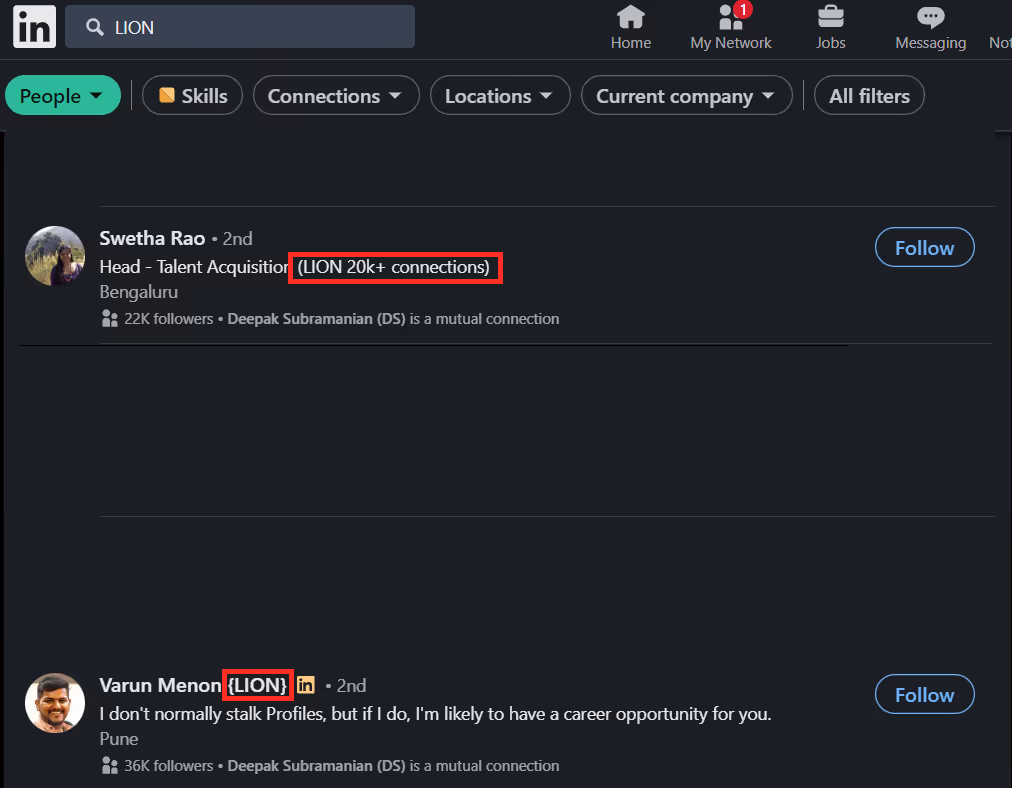1012x788 pixels.
Task: Click the My Network notification badge
Action: (744, 10)
